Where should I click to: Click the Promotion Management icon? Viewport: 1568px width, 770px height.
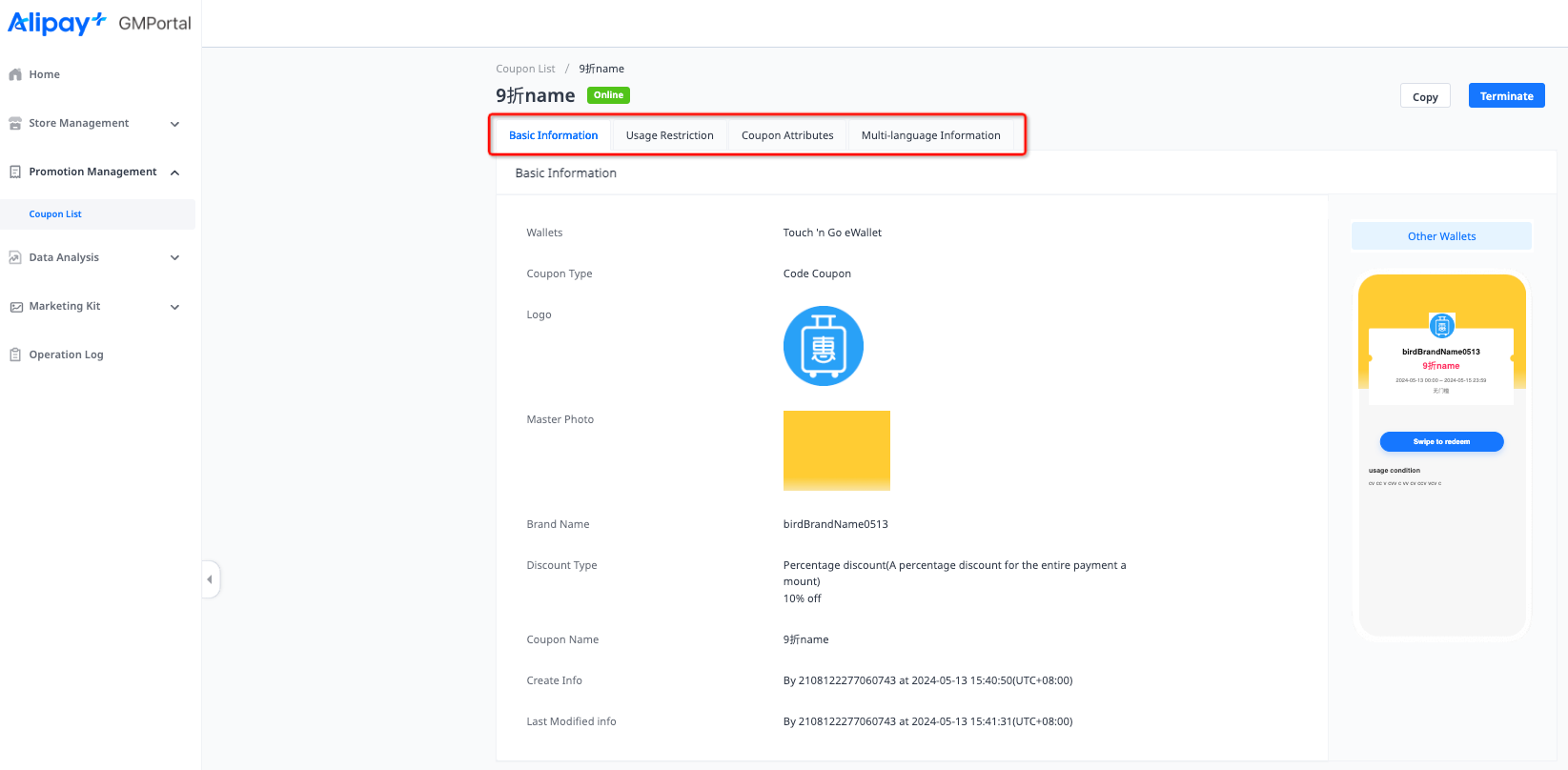[15, 172]
